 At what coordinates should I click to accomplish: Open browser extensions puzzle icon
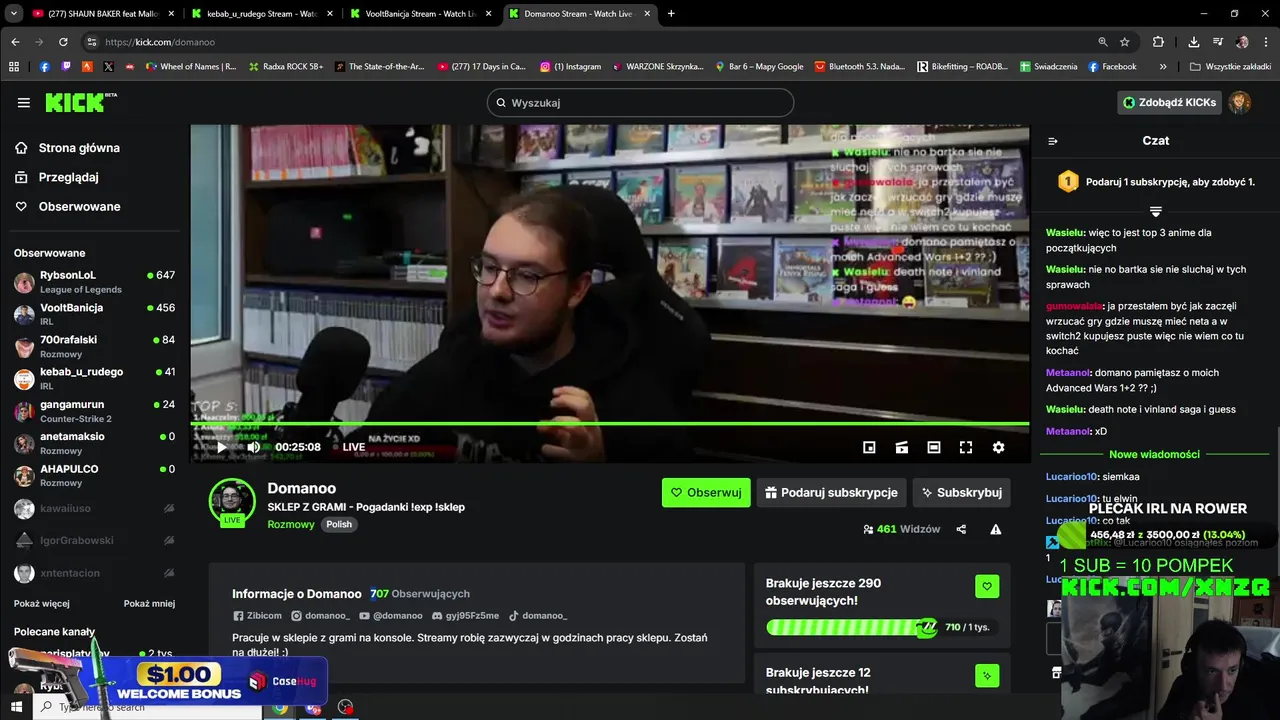(x=1158, y=42)
